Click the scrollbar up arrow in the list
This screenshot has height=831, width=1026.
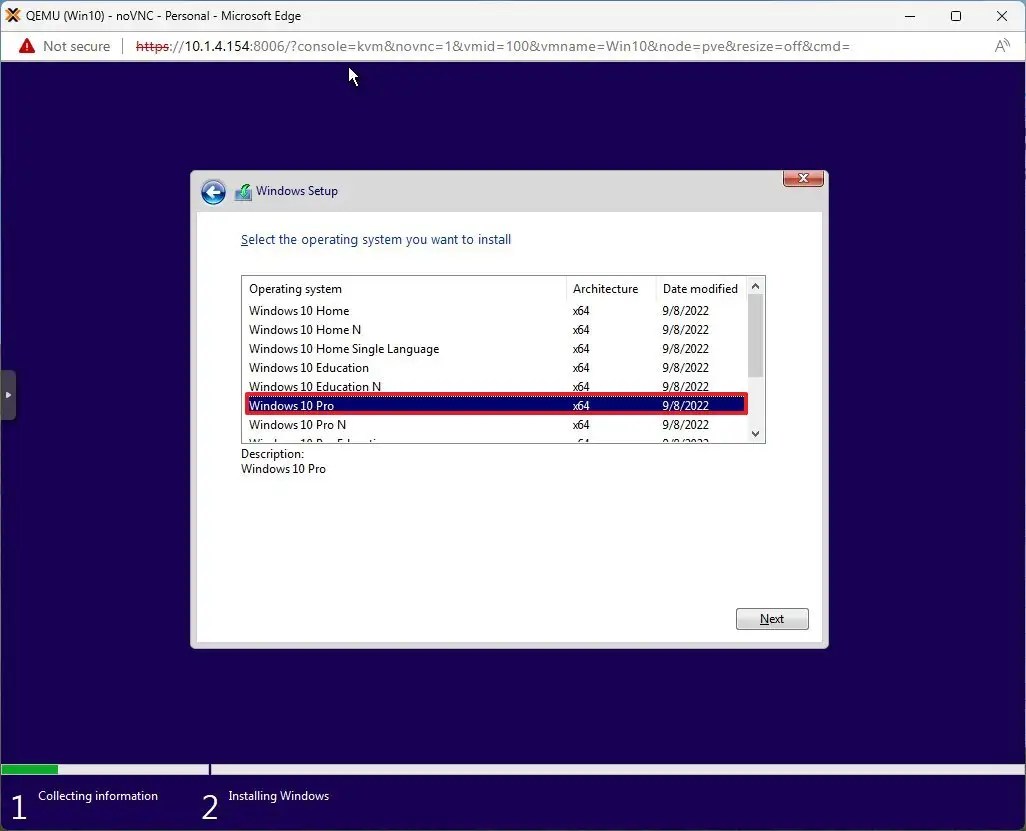(756, 285)
